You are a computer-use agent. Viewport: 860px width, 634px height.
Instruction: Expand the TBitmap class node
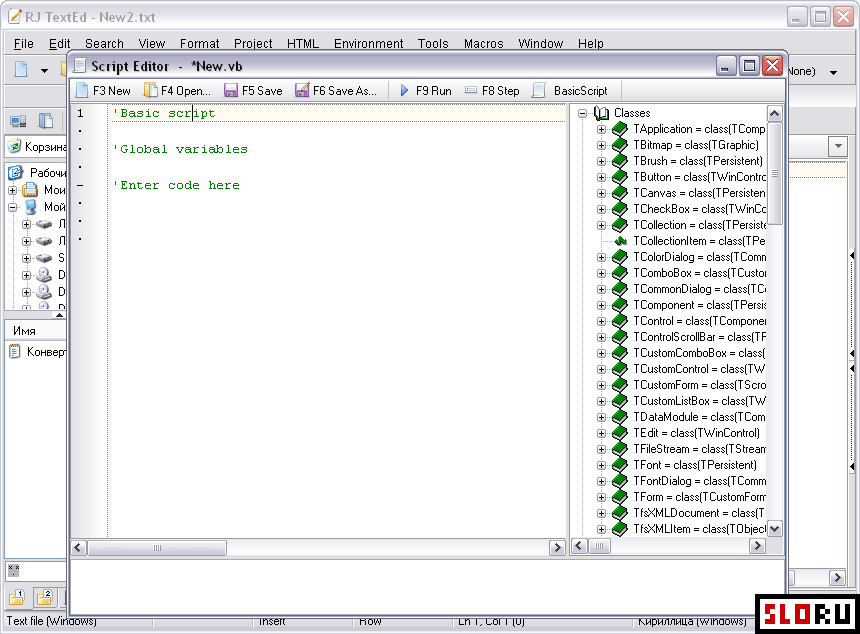click(x=602, y=145)
